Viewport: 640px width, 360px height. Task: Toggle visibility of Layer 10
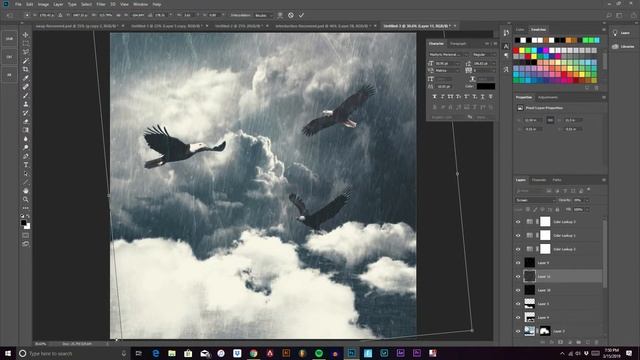click(x=518, y=290)
